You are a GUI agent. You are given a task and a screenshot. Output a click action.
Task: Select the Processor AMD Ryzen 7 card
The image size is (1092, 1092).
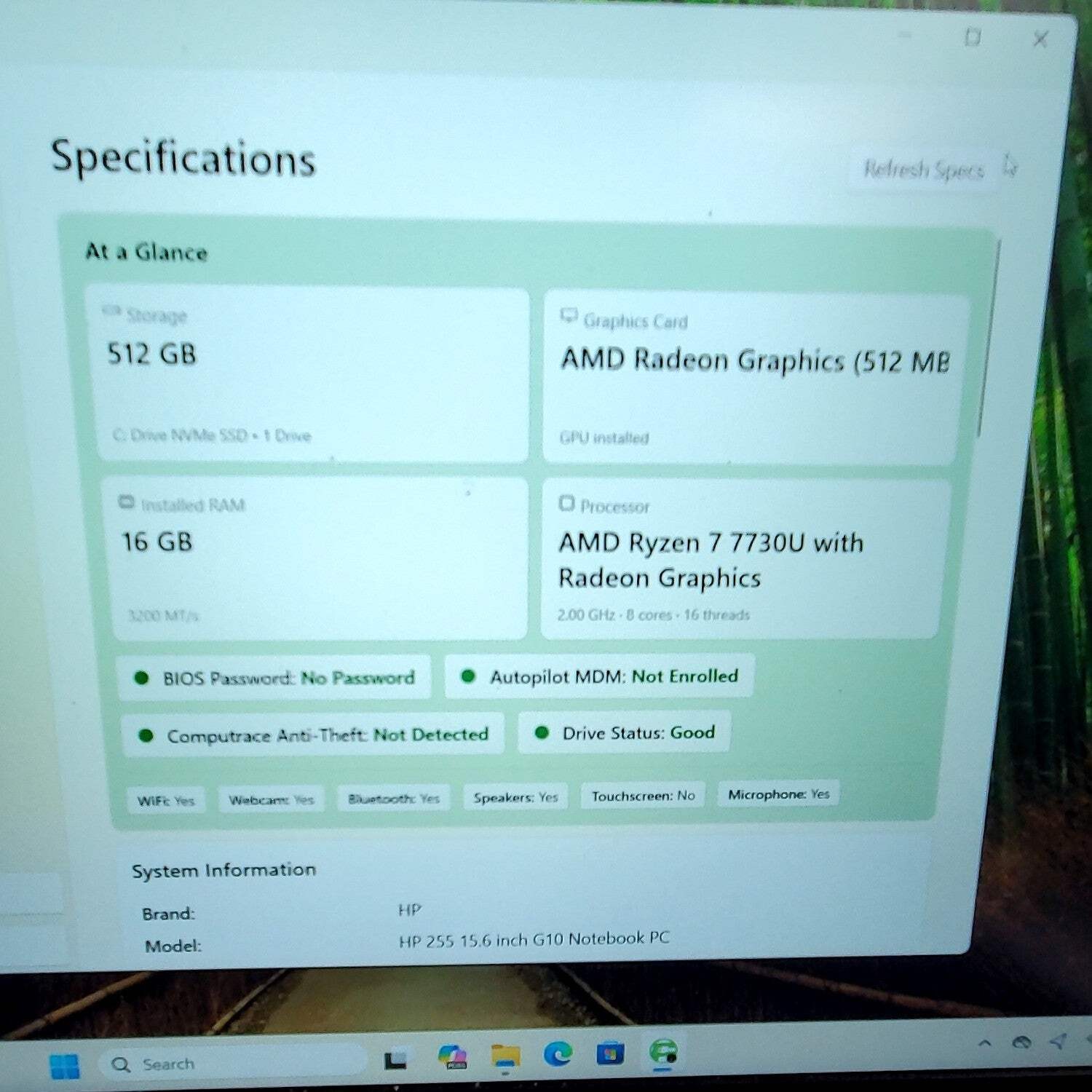[x=745, y=559]
